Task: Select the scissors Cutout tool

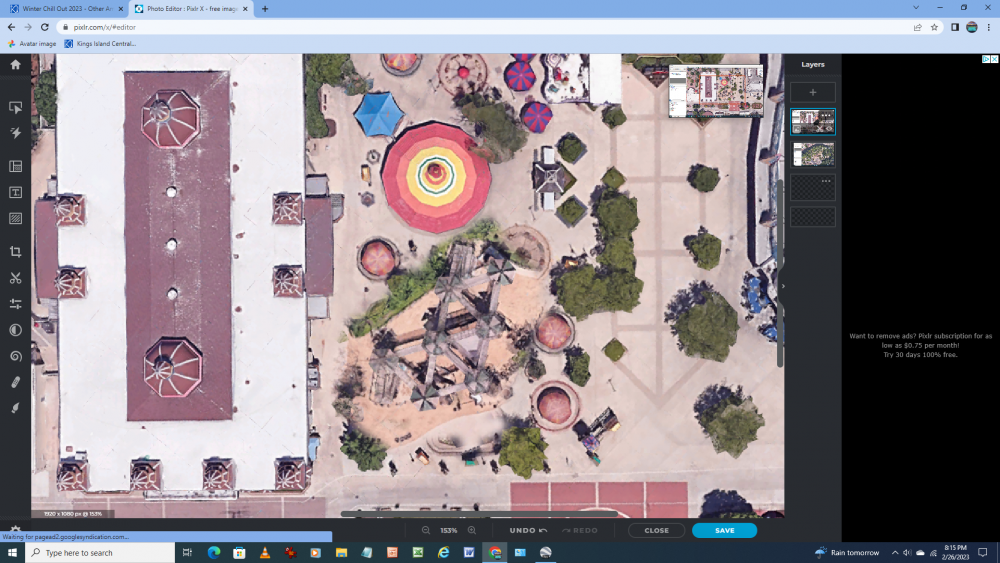Action: [x=15, y=278]
